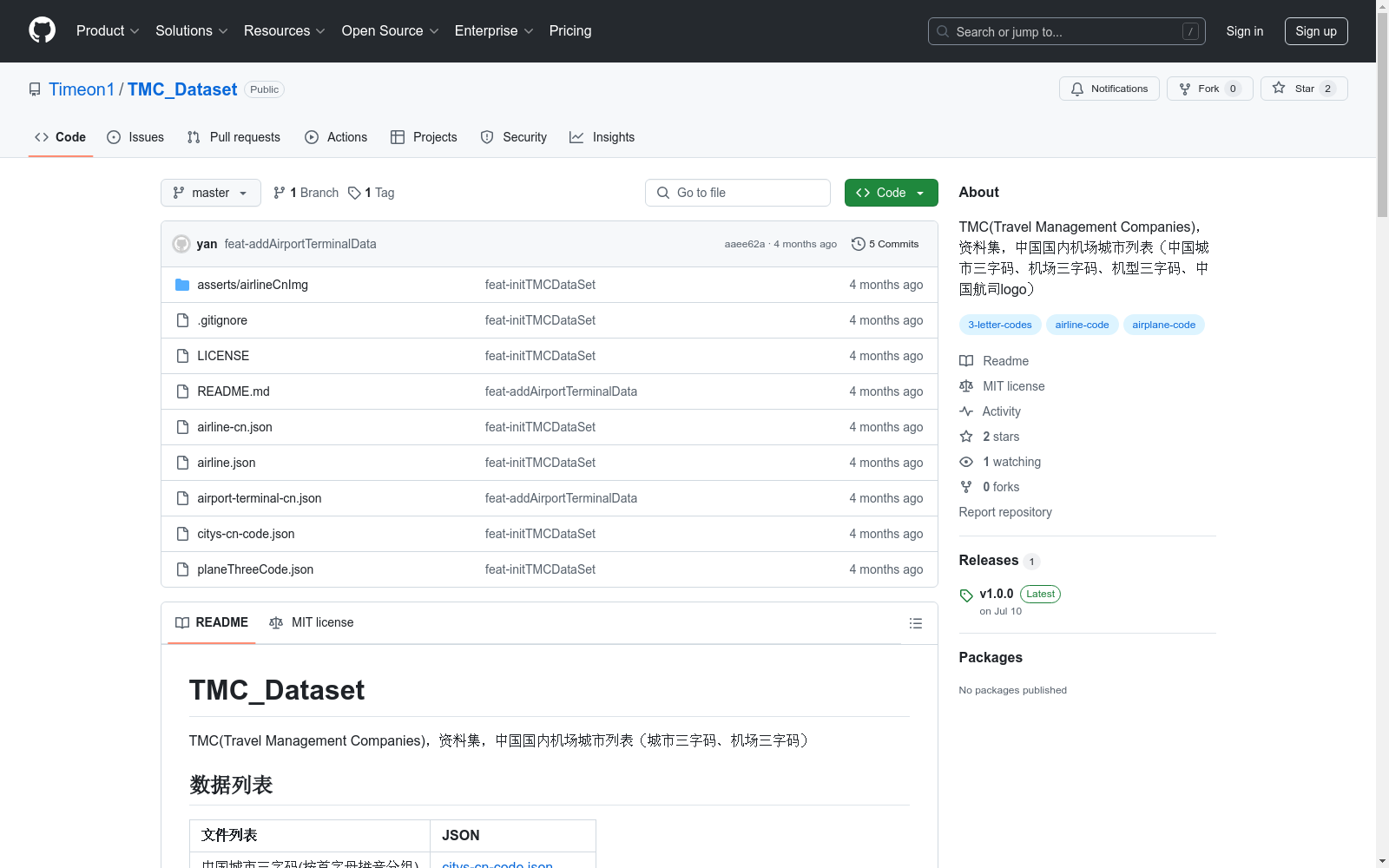Open the 1 Branch link

pos(306,193)
